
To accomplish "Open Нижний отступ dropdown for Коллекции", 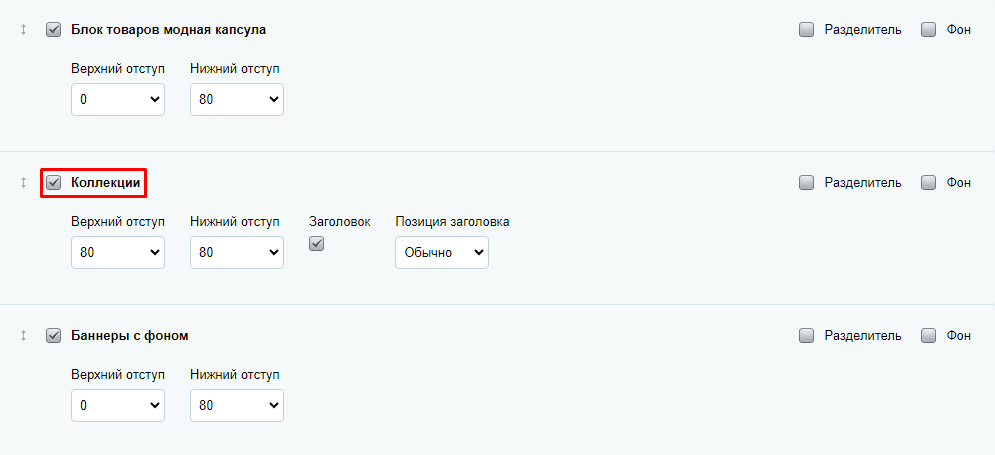I will click(x=237, y=253).
